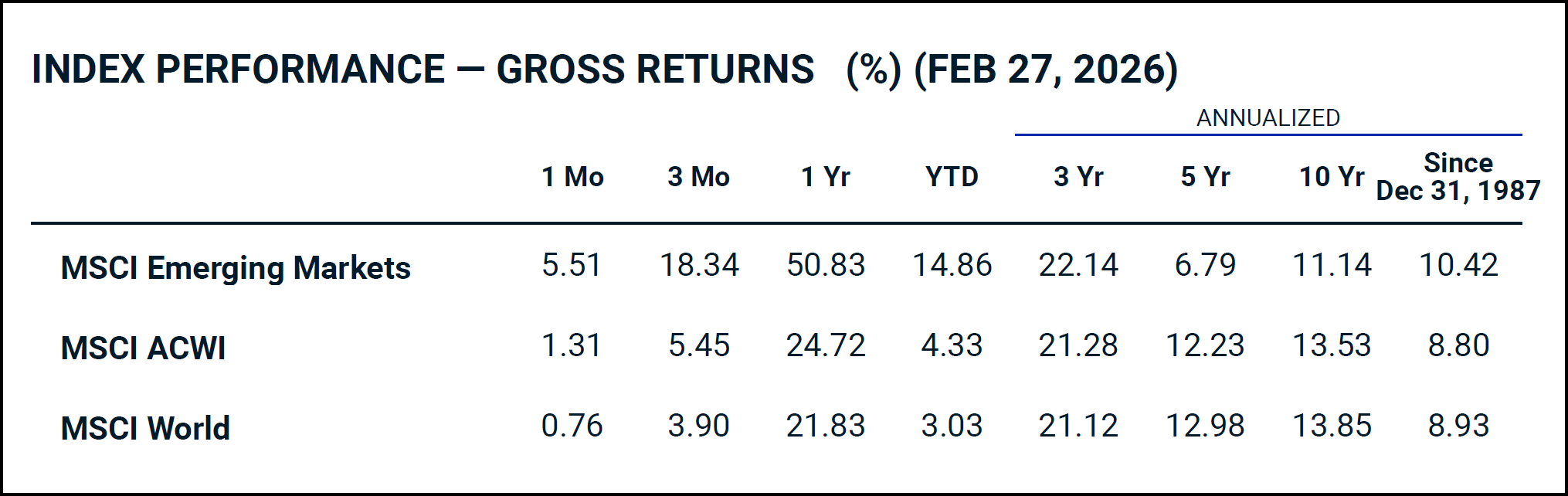Click the Index Performance Gross Returns title
The width and height of the screenshot is (1568, 496).
click(x=604, y=70)
